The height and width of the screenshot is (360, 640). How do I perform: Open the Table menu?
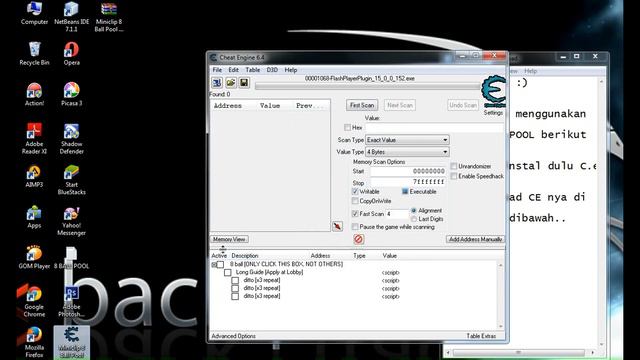[253, 70]
